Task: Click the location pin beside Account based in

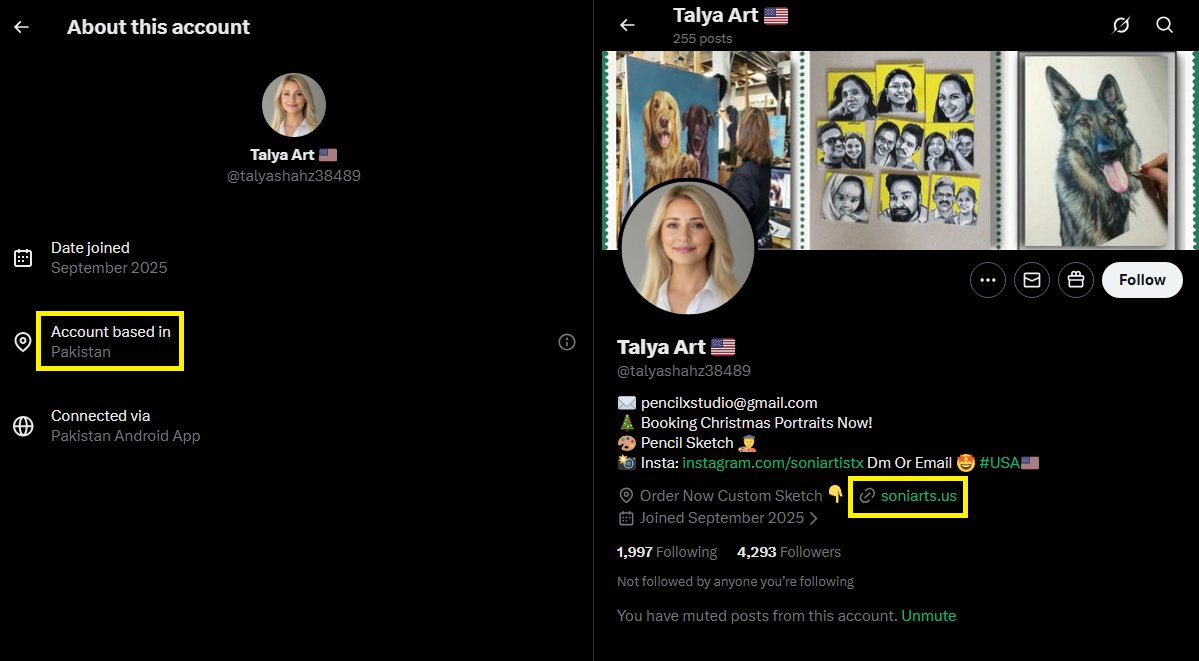Action: point(23,341)
